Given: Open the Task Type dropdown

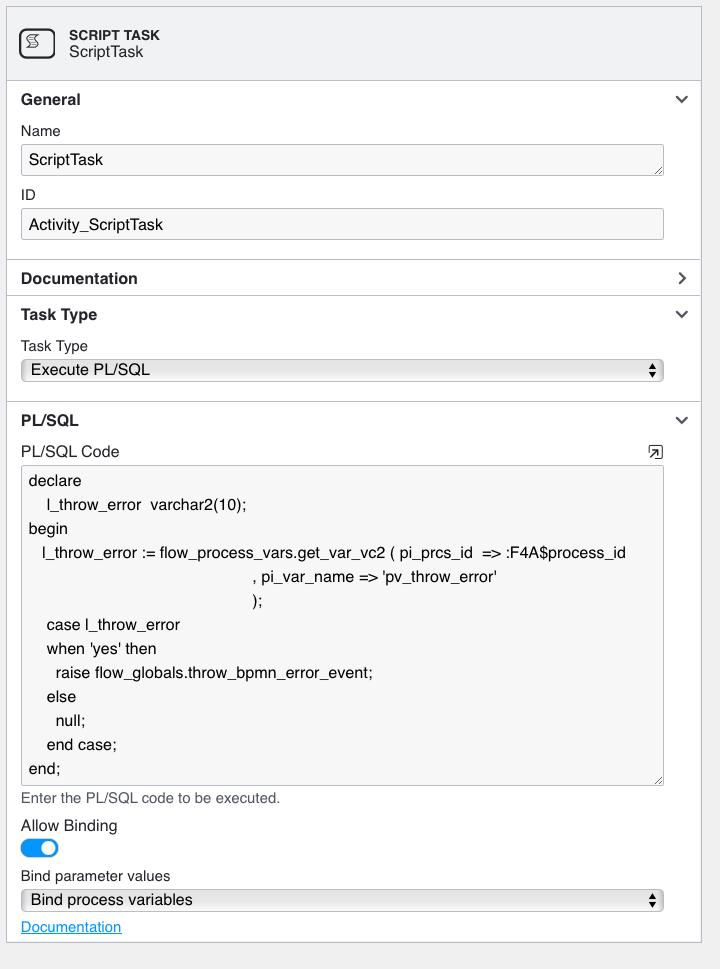Looking at the screenshot, I should pos(342,370).
